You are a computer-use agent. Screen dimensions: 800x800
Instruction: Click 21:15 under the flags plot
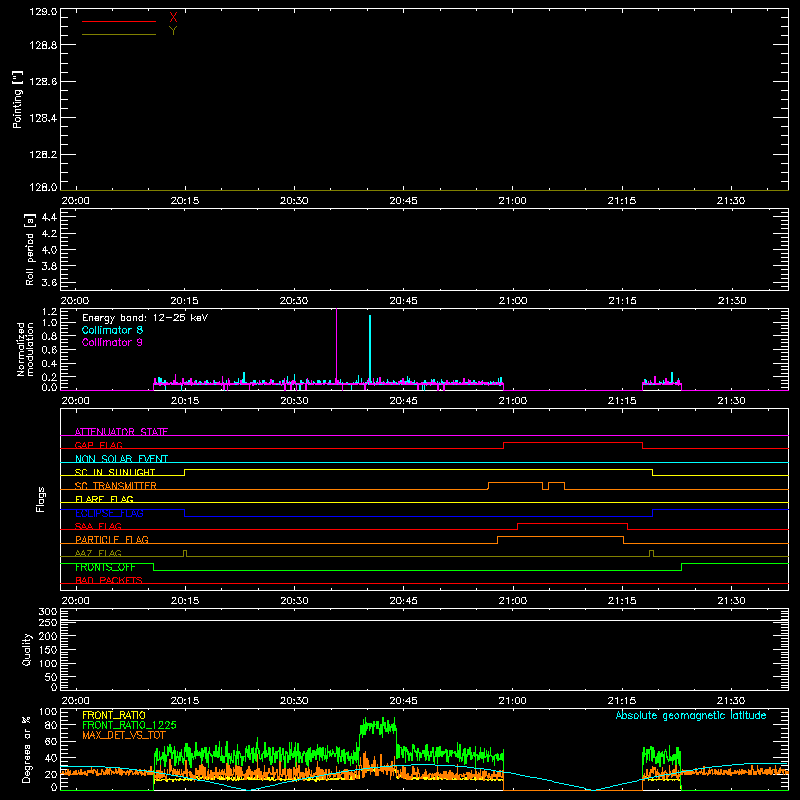tap(622, 601)
